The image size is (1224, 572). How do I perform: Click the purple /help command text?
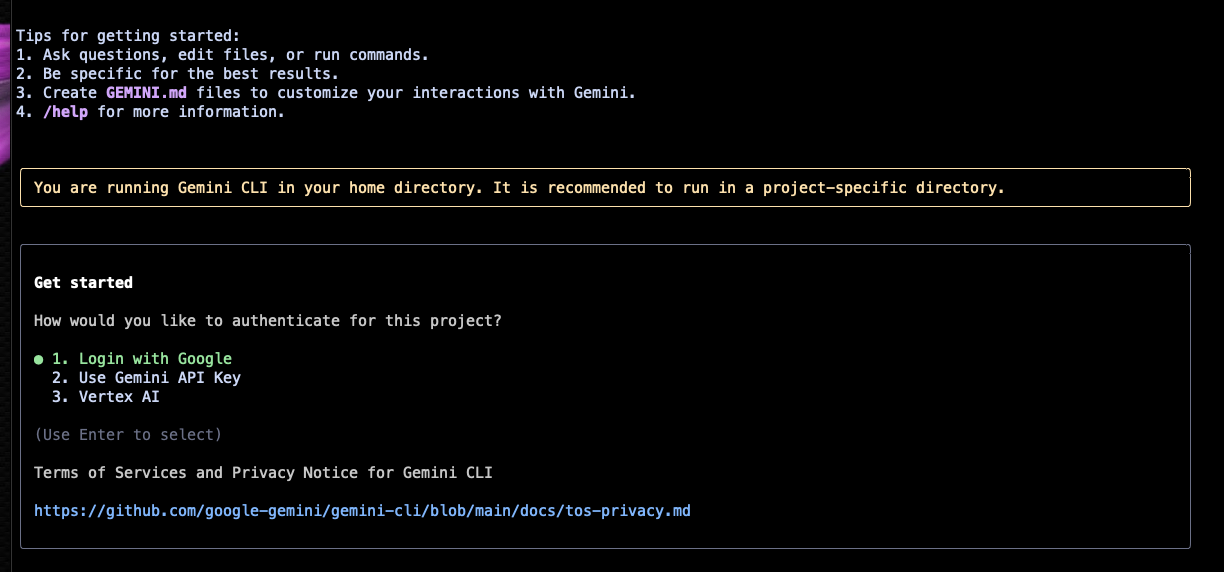tap(65, 112)
